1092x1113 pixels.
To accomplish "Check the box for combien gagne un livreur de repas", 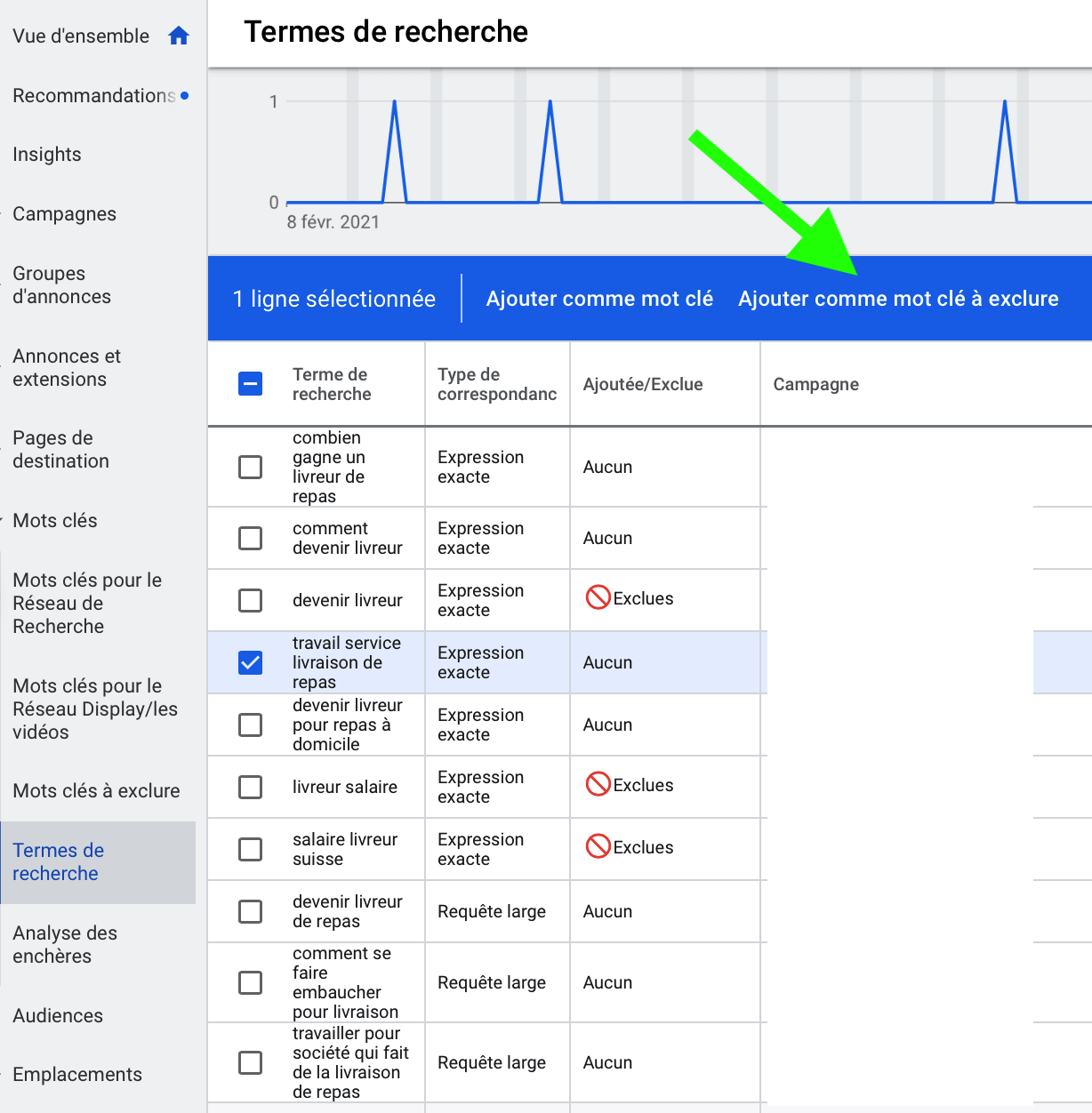I will (251, 467).
